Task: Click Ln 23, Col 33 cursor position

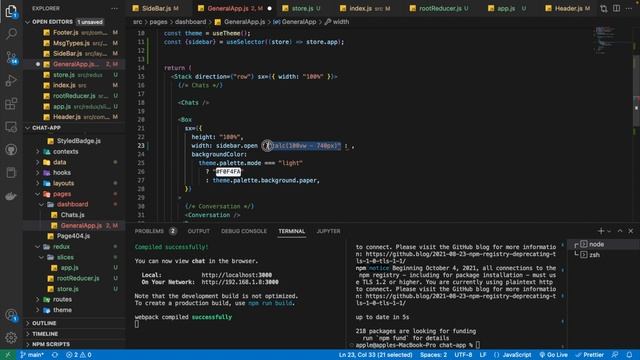Action: (x=375, y=355)
